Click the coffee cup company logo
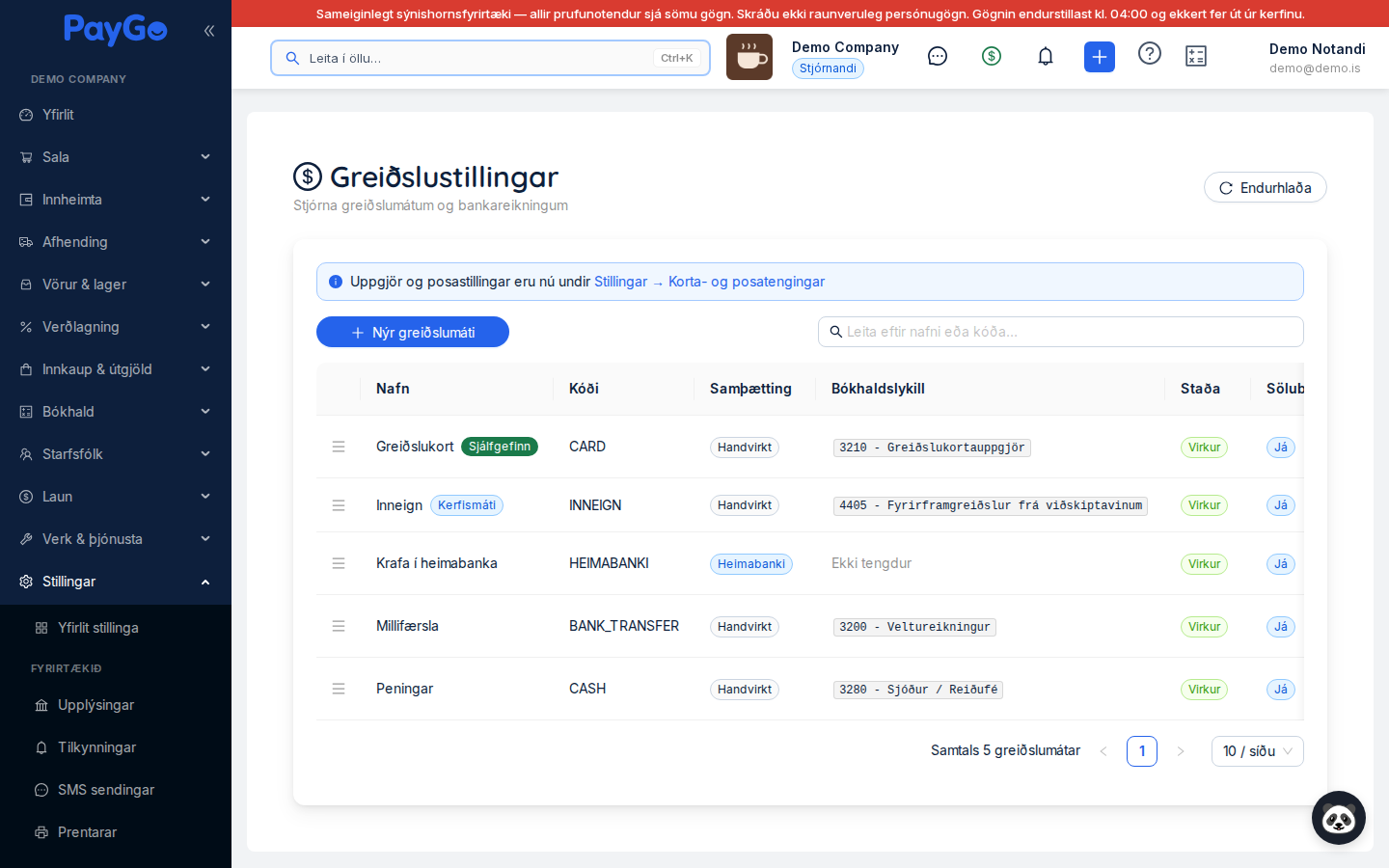The height and width of the screenshot is (868, 1389). point(749,57)
